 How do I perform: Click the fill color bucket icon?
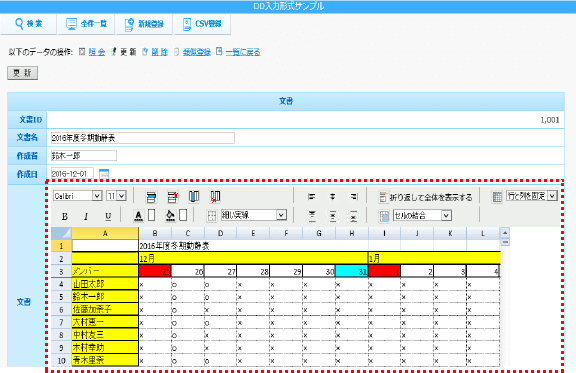coord(170,216)
